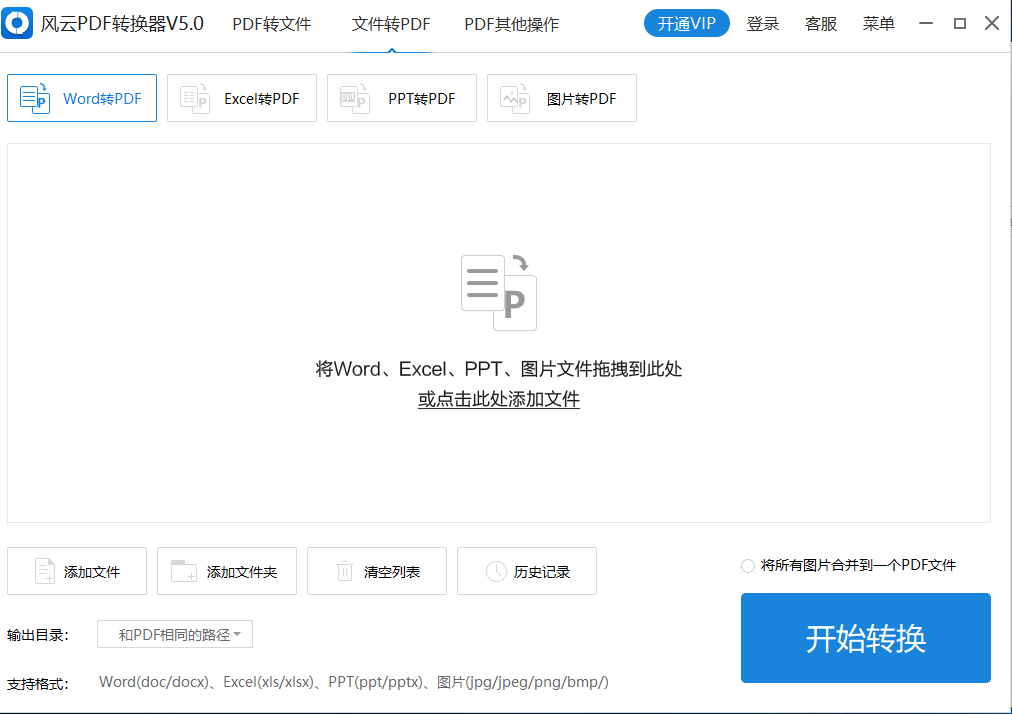Click the 添加文件 page icon

click(45, 571)
